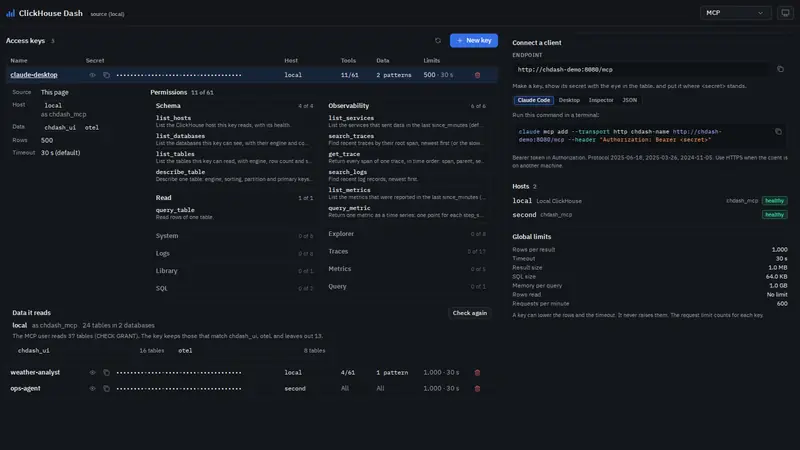Reveal the claude-desktop secret
Viewport: 800px width, 450px height.
[x=92, y=75]
